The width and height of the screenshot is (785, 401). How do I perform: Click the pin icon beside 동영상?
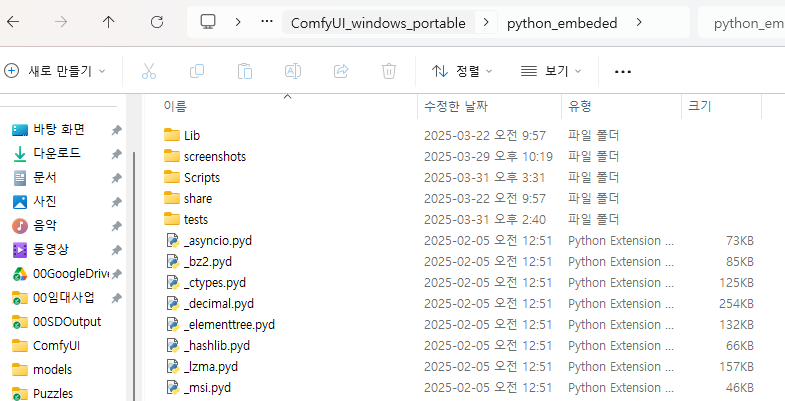116,250
